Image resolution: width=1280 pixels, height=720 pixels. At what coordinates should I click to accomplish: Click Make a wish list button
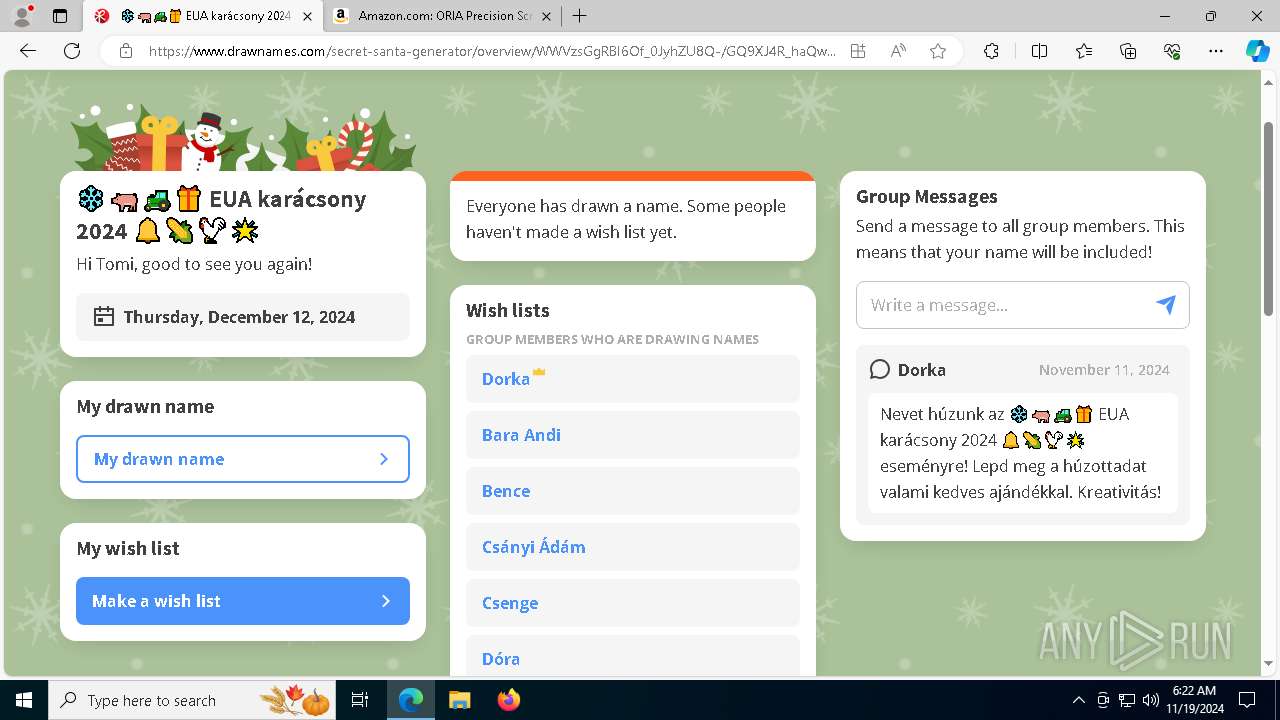coord(243,601)
